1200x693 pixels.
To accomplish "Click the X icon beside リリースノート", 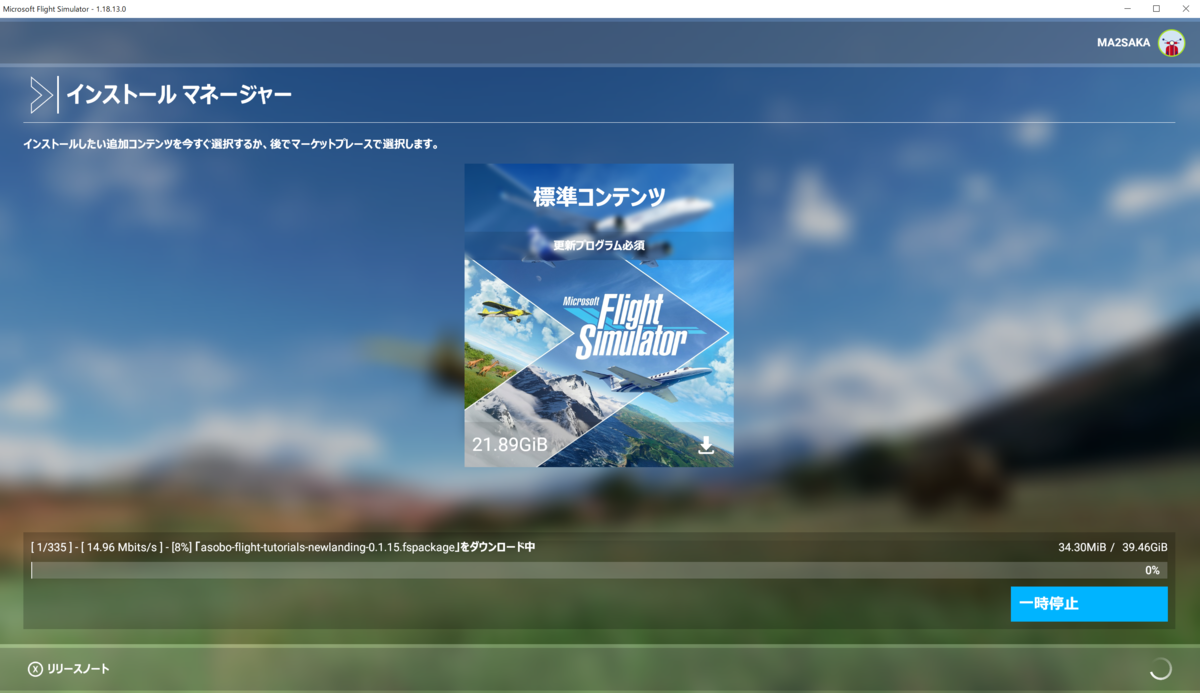I will click(x=35, y=669).
